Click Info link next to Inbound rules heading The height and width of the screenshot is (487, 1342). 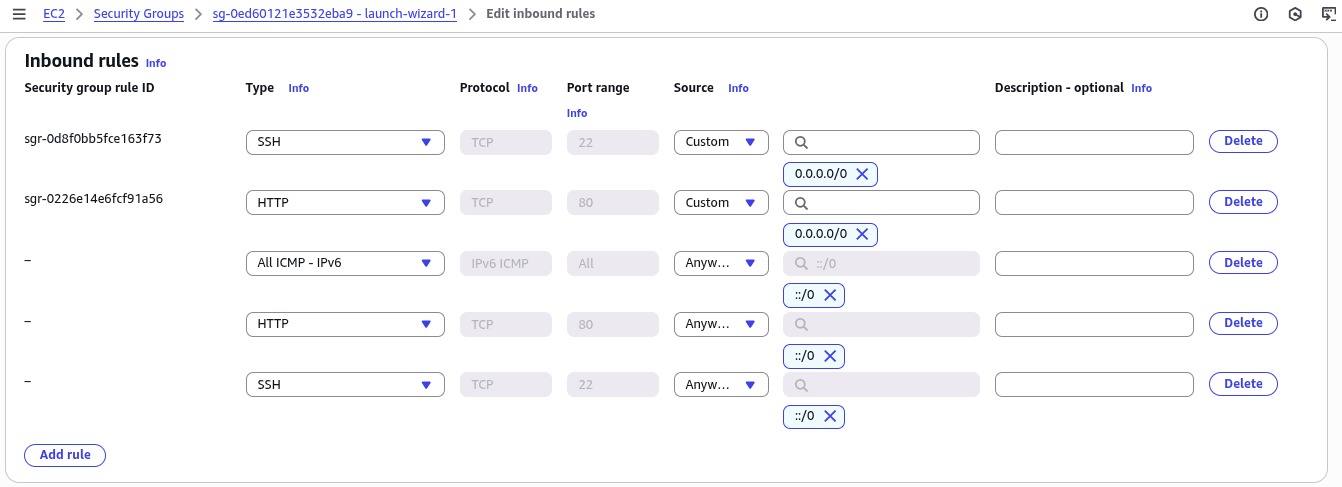(156, 63)
